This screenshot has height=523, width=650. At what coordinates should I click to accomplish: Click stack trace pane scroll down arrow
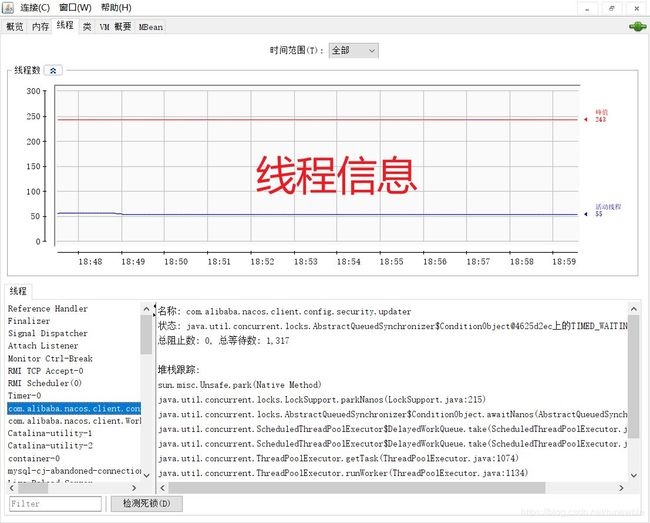point(633,476)
